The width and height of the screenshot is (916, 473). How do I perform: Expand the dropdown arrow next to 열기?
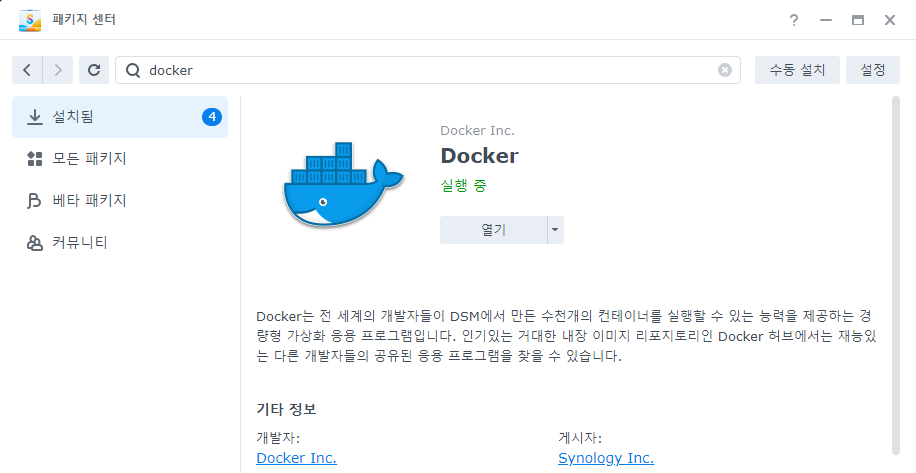(x=555, y=230)
